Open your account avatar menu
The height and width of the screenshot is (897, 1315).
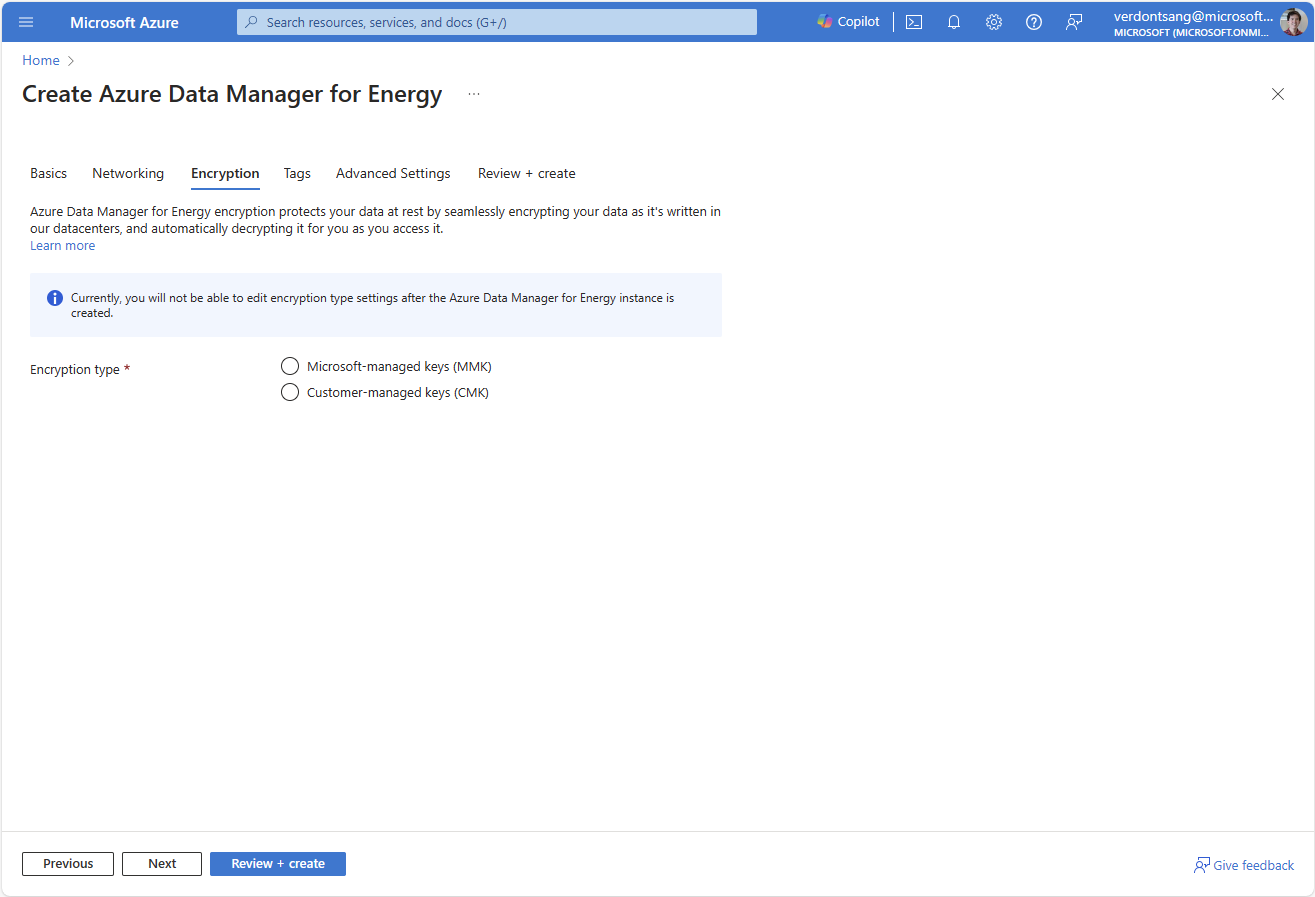1293,21
